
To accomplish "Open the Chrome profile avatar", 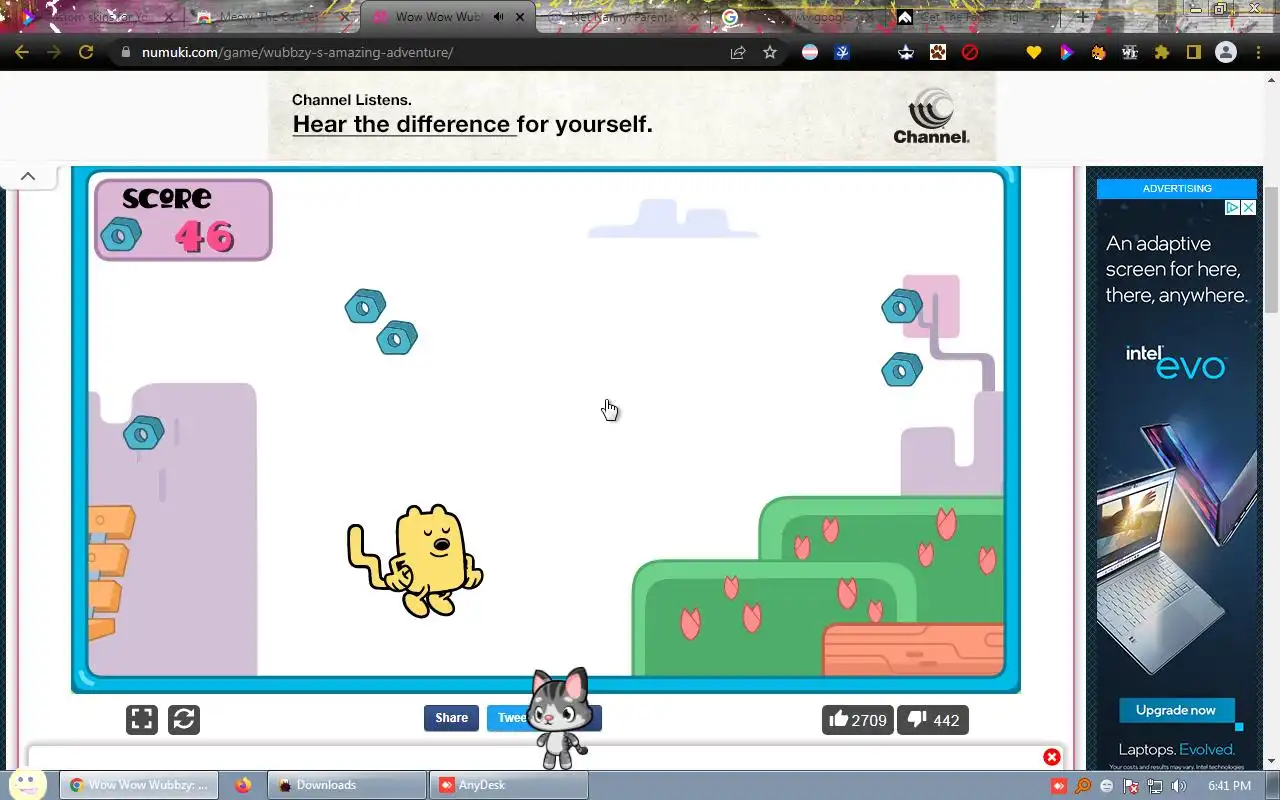I will tap(1226, 52).
